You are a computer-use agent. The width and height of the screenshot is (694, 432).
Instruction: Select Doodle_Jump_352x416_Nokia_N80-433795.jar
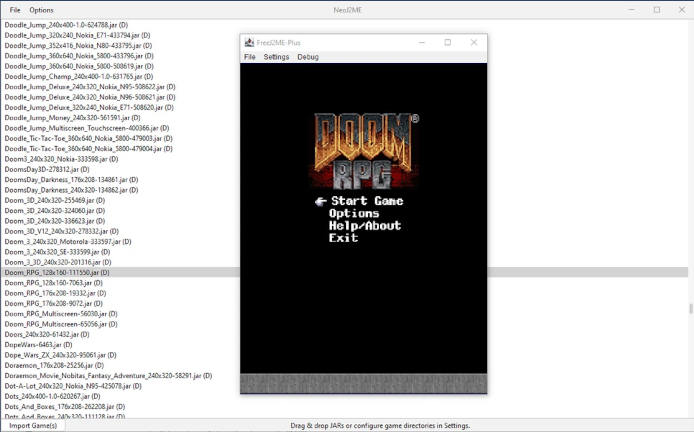pyautogui.click(x=78, y=46)
